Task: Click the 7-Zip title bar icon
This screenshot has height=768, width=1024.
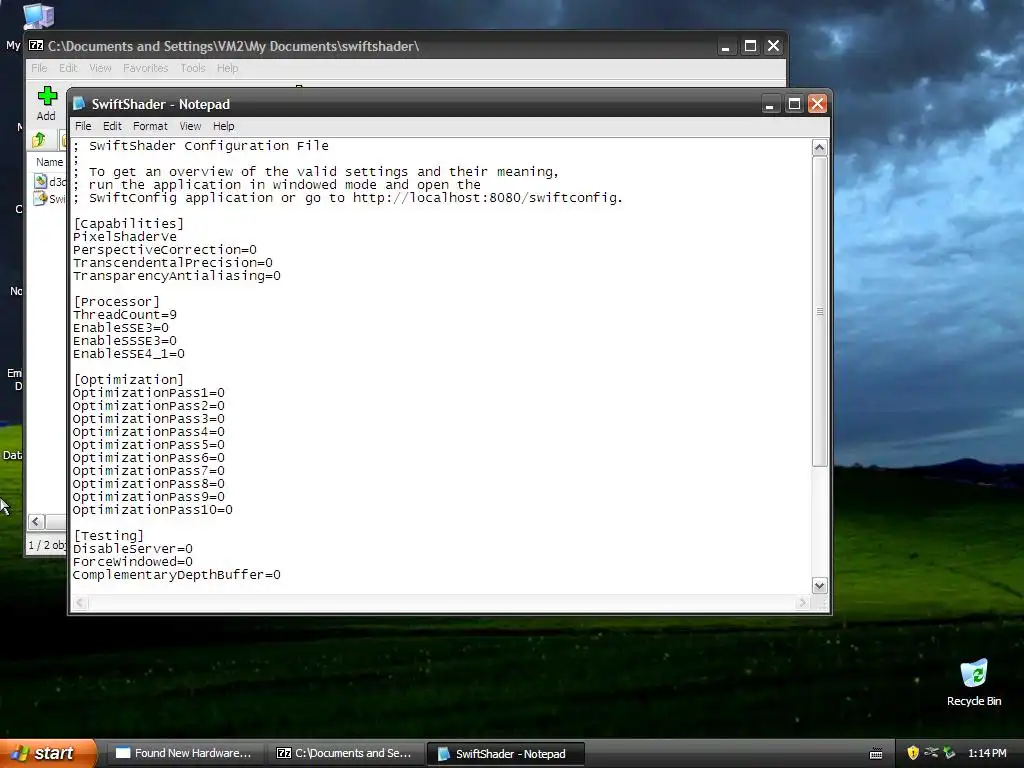Action: (36, 46)
